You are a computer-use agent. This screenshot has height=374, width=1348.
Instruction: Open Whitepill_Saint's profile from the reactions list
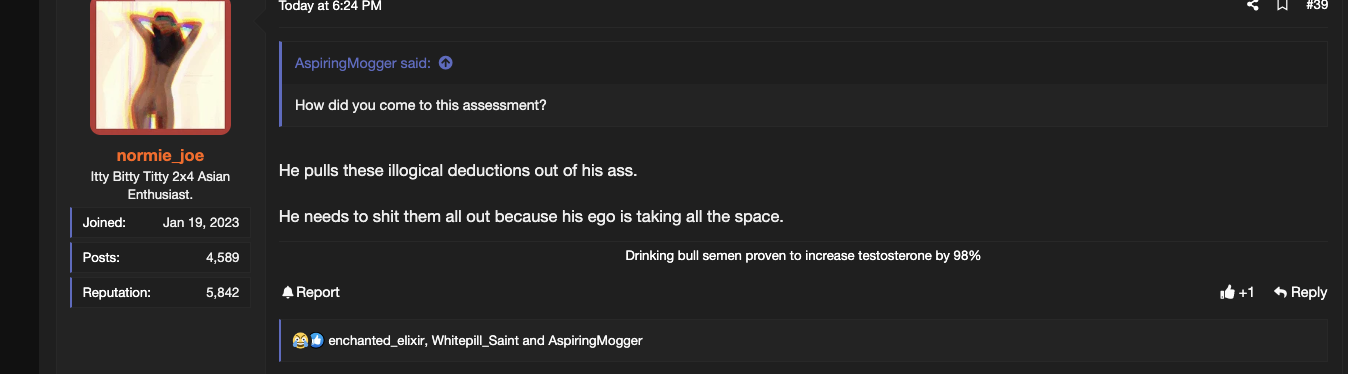475,341
